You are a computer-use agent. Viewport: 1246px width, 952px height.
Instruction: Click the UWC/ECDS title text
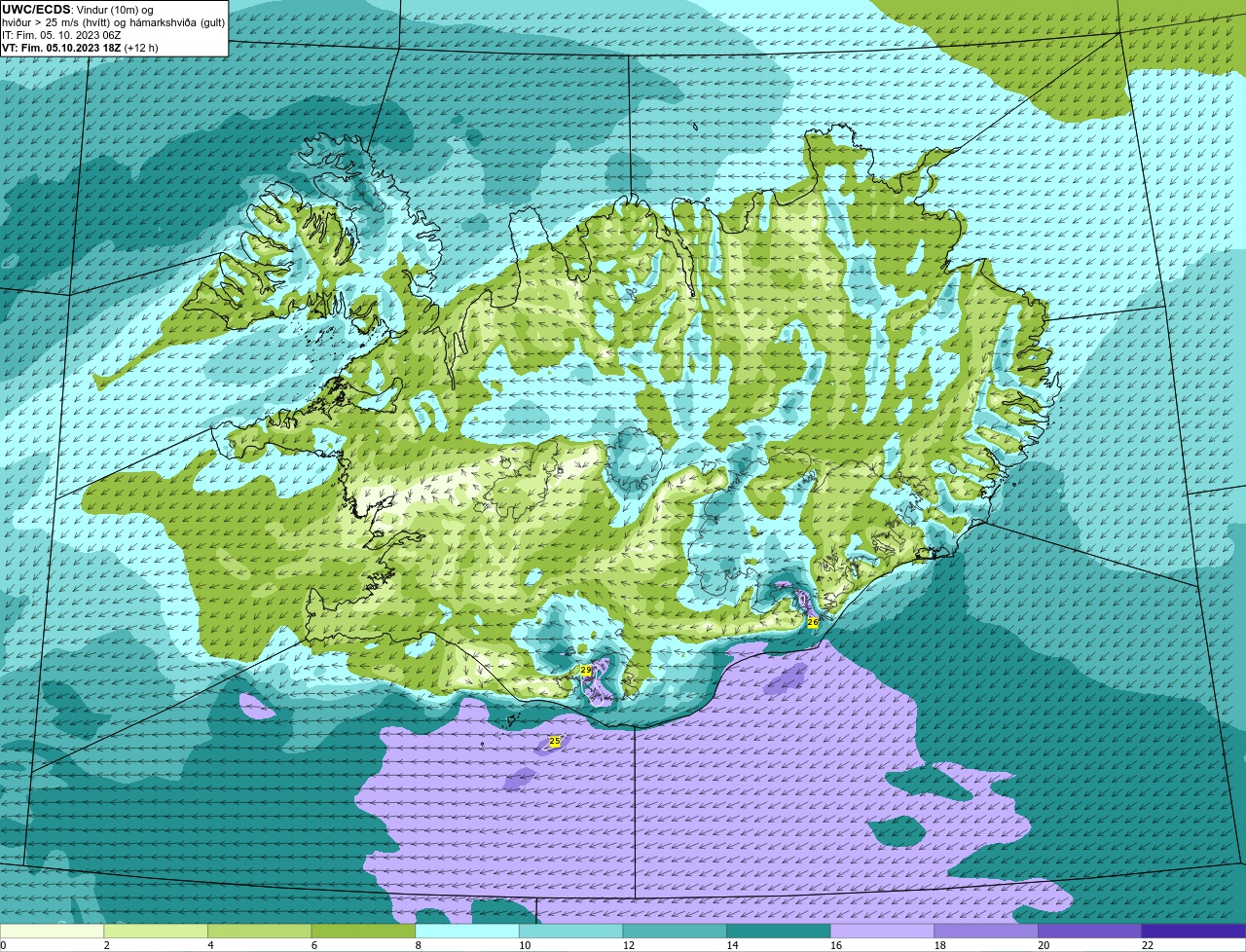pos(36,10)
